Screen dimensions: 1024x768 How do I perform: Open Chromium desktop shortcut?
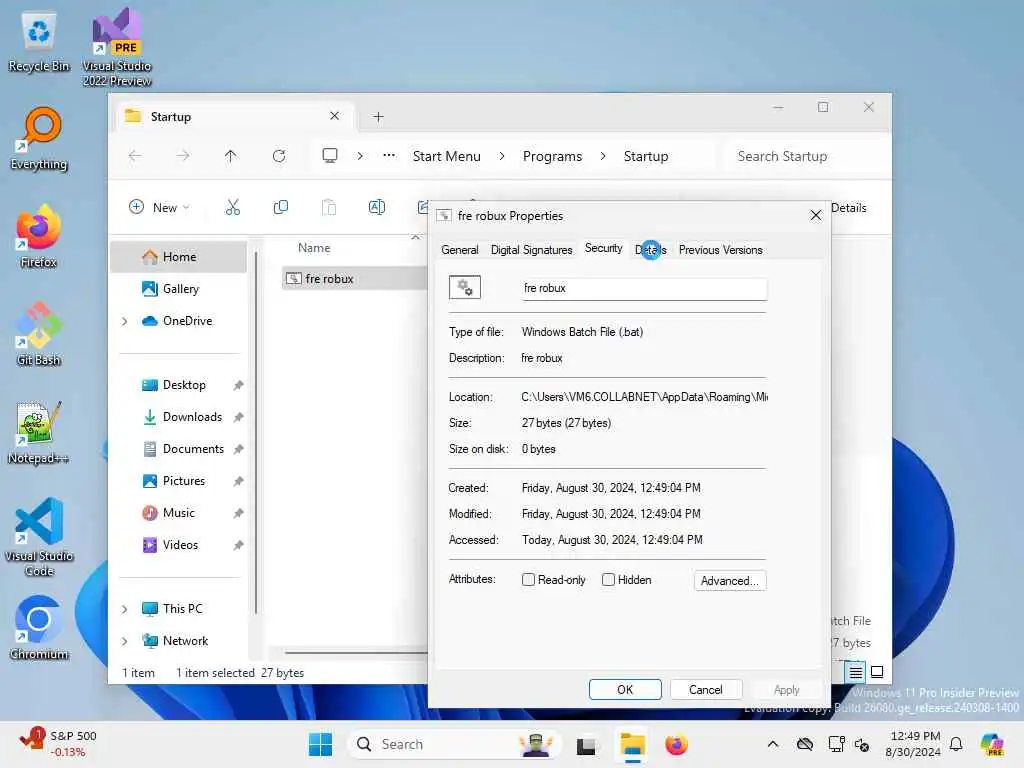(x=39, y=628)
